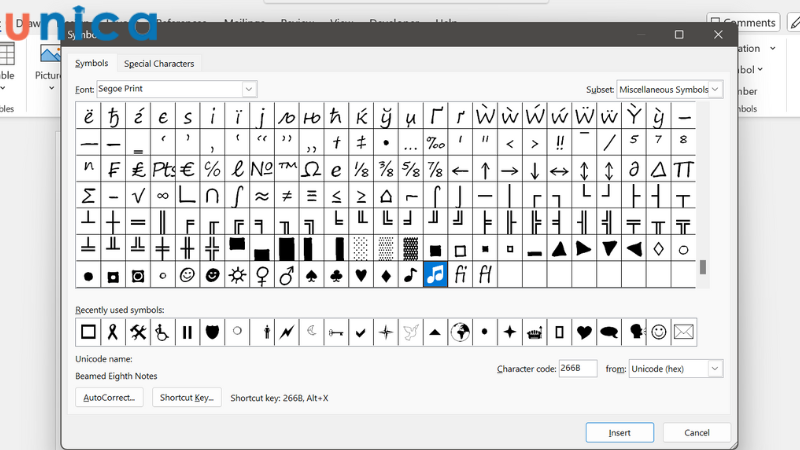
Task: Click the envelope in recently used symbols
Action: [684, 331]
